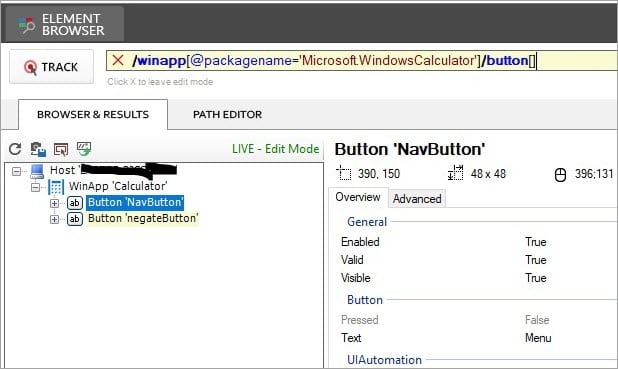
Task: Open the Advanced tab
Action: 417,199
